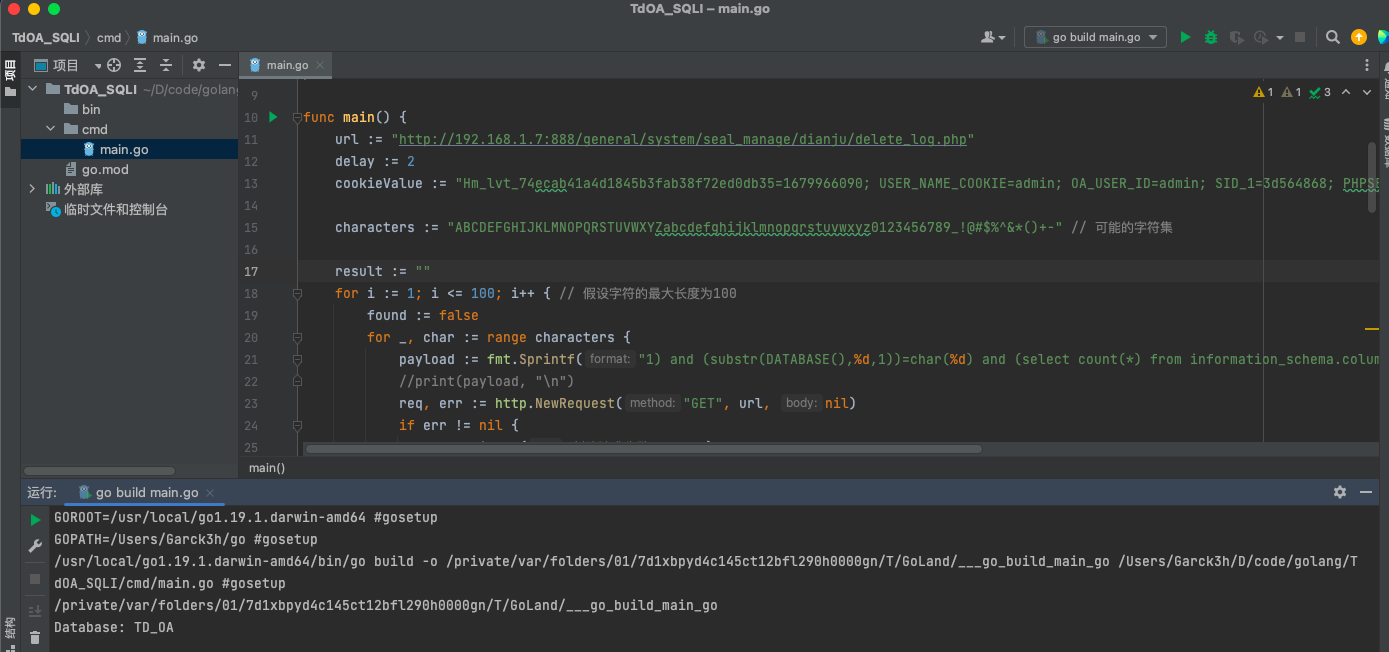Open the 'go build main.go' run configuration dropdown
The image size is (1389, 652).
[1096, 37]
